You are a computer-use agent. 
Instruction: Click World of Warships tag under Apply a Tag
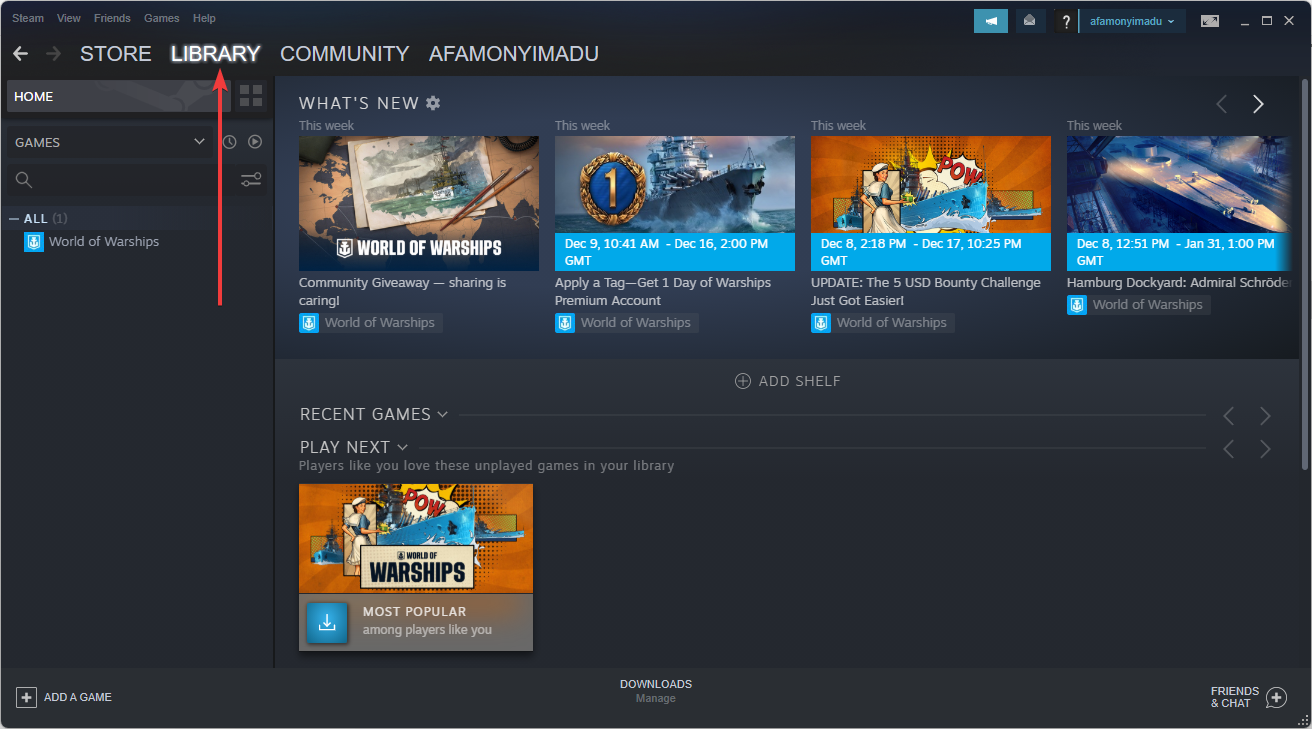click(636, 323)
